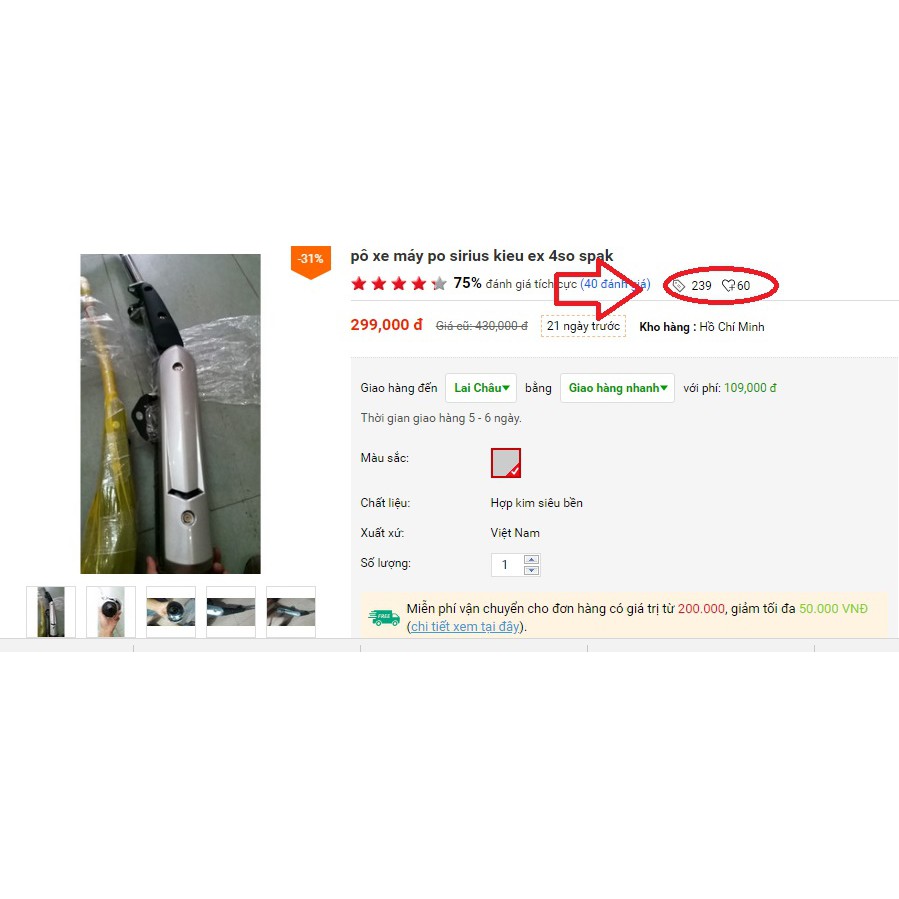Viewport: 899px width, 899px height.
Task: Click the price tag icon beside 239
Action: (x=678, y=286)
